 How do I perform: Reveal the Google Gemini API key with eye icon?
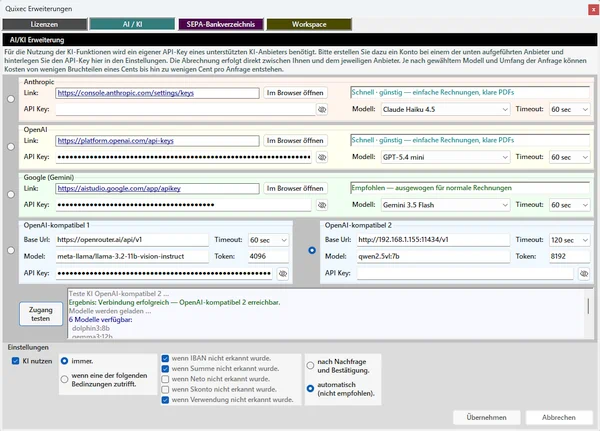coord(322,205)
